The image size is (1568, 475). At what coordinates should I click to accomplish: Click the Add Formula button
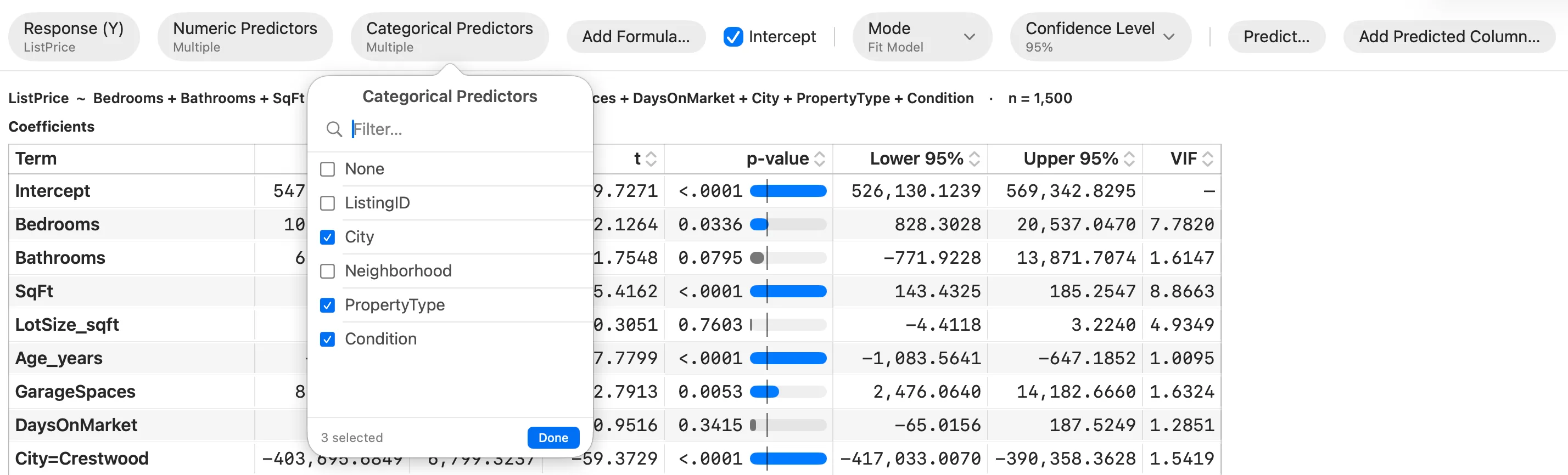pyautogui.click(x=635, y=37)
